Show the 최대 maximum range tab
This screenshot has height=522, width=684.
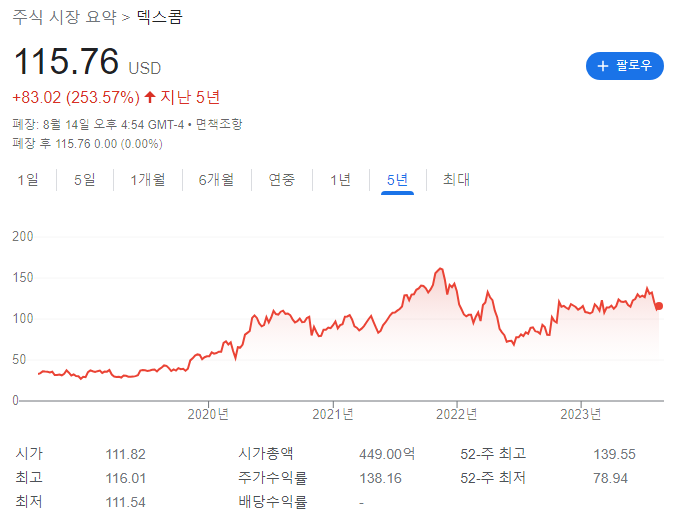coord(456,180)
